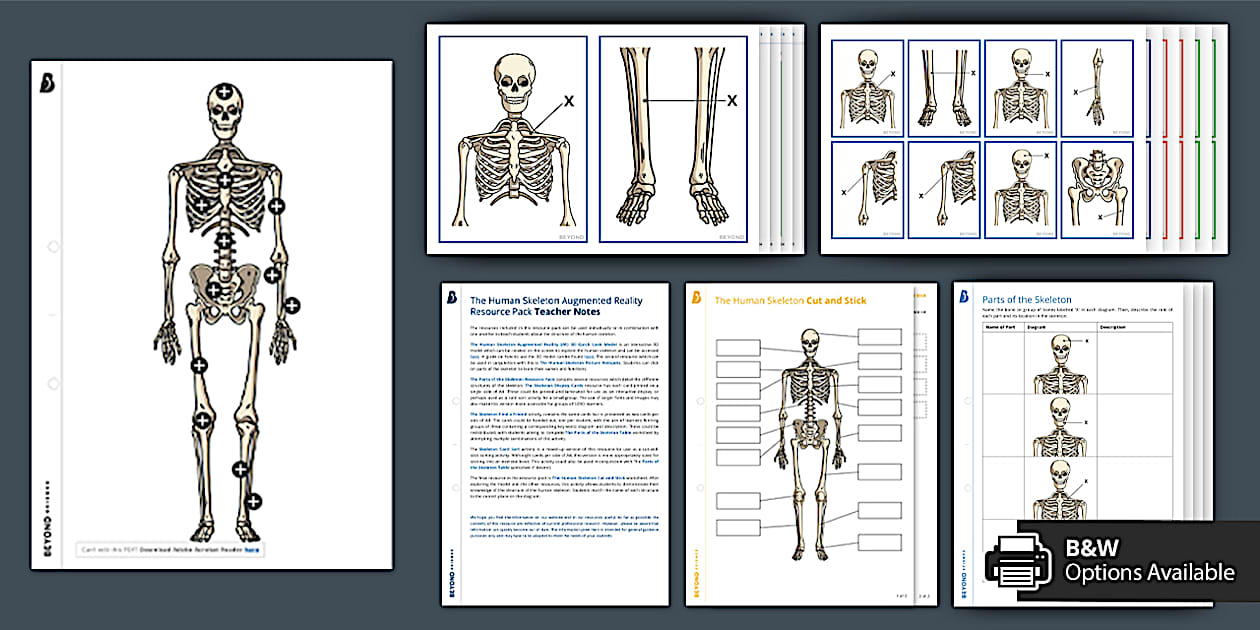Image resolution: width=1260 pixels, height=630 pixels.
Task: Toggle the pelvis hotspot marker
Action: click(214, 289)
